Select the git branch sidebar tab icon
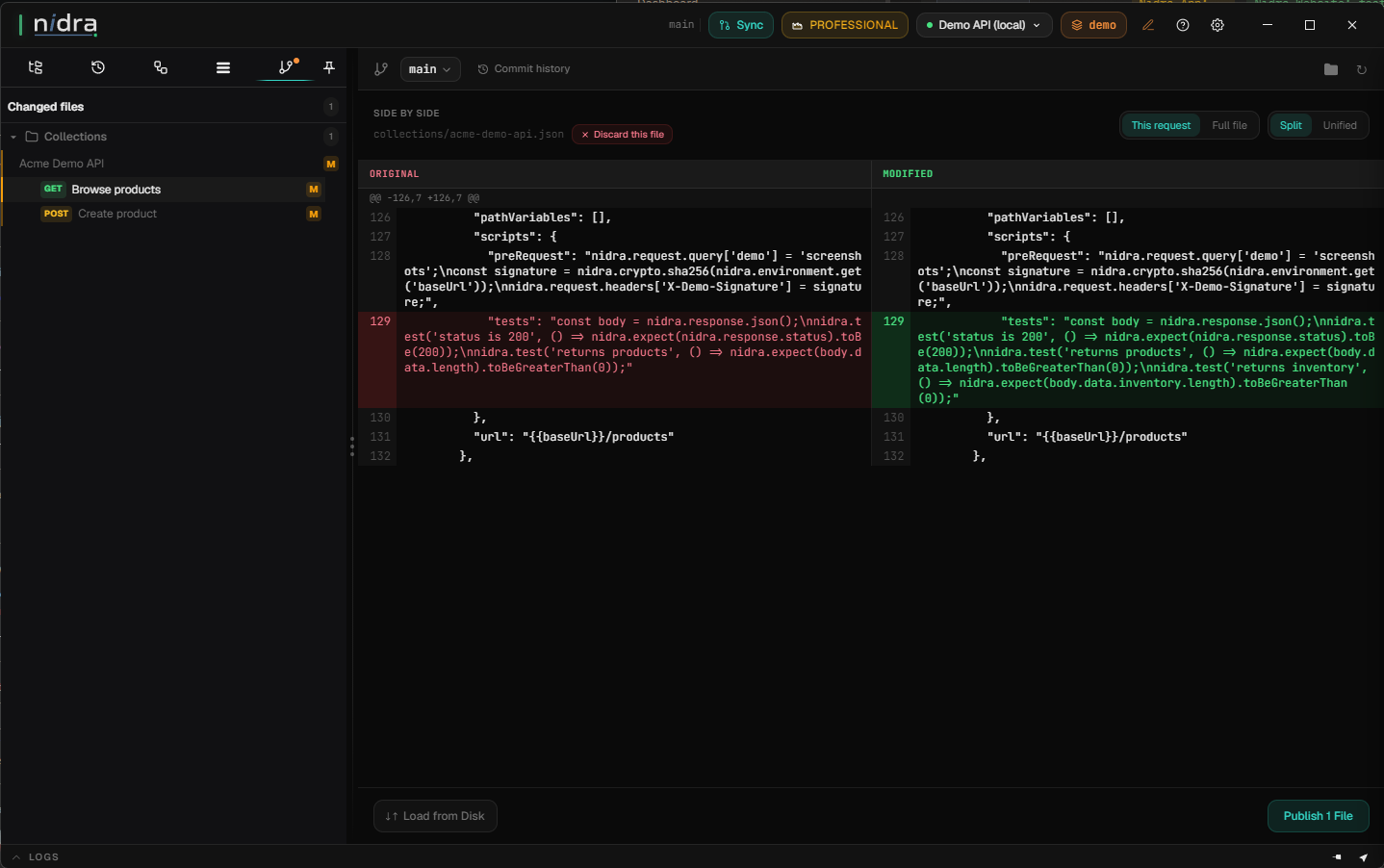1384x868 pixels. pos(287,67)
